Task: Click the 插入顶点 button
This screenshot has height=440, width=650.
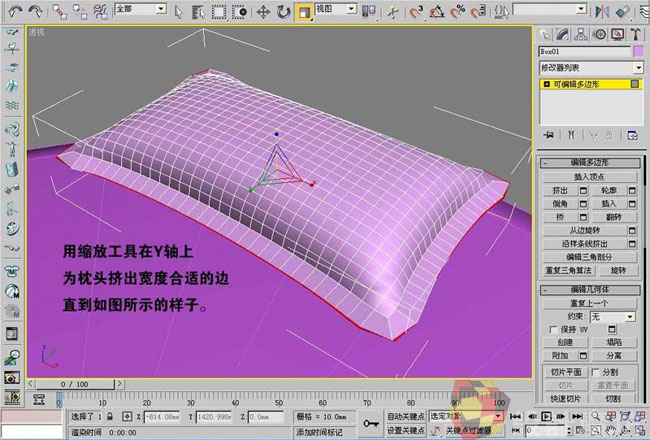Action: pos(589,177)
